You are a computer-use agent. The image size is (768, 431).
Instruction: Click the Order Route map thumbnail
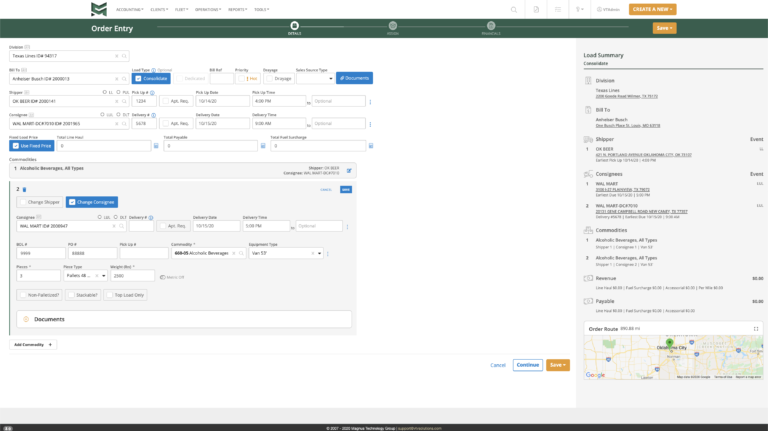coord(673,357)
